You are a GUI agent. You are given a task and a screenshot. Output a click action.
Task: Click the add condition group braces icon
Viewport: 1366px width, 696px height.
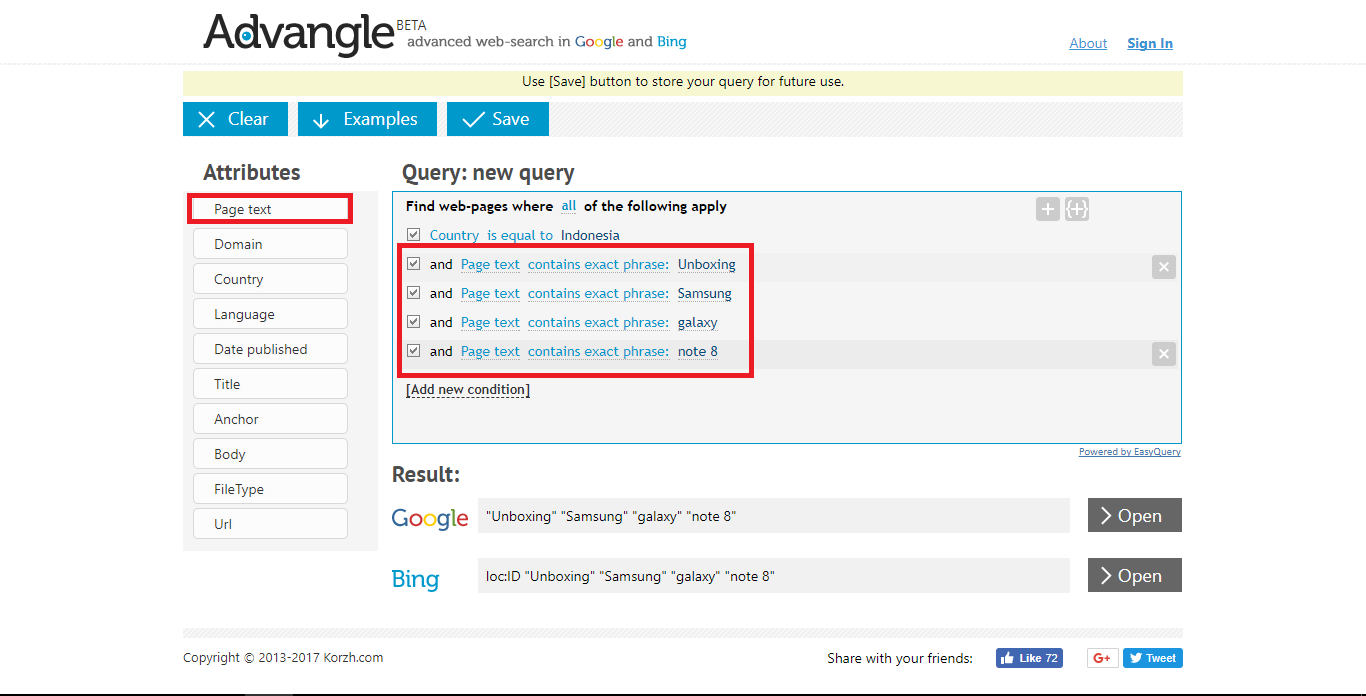tap(1076, 209)
